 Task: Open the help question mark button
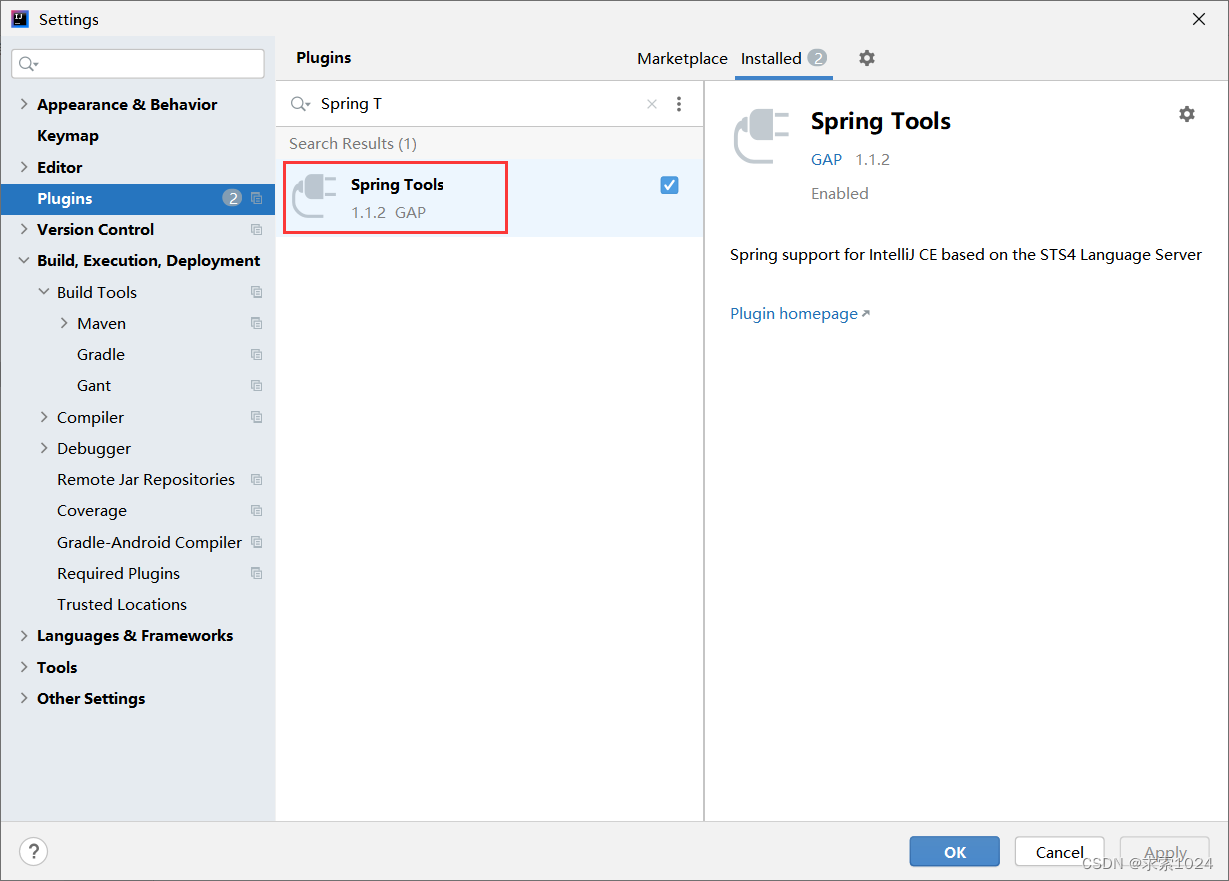point(34,852)
